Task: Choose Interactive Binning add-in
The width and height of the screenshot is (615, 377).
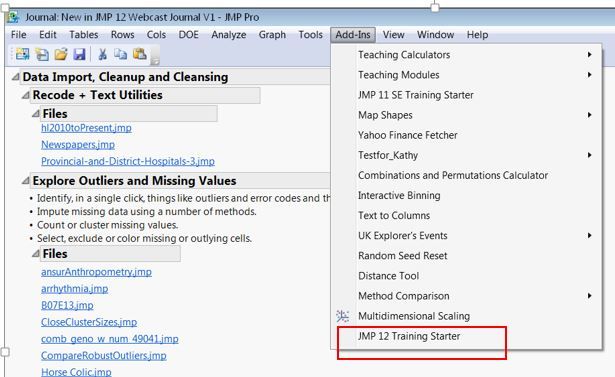Action: (467, 195)
